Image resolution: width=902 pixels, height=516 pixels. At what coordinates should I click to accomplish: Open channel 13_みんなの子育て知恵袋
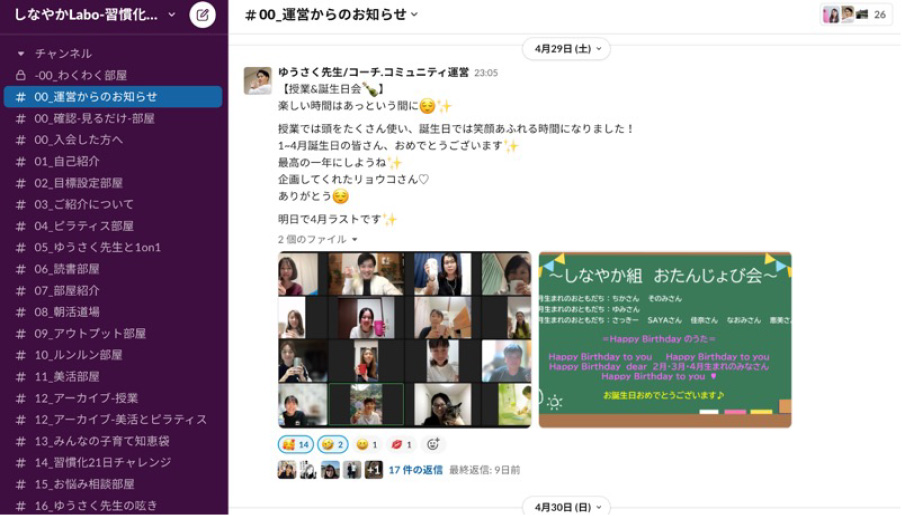[x=113, y=441]
